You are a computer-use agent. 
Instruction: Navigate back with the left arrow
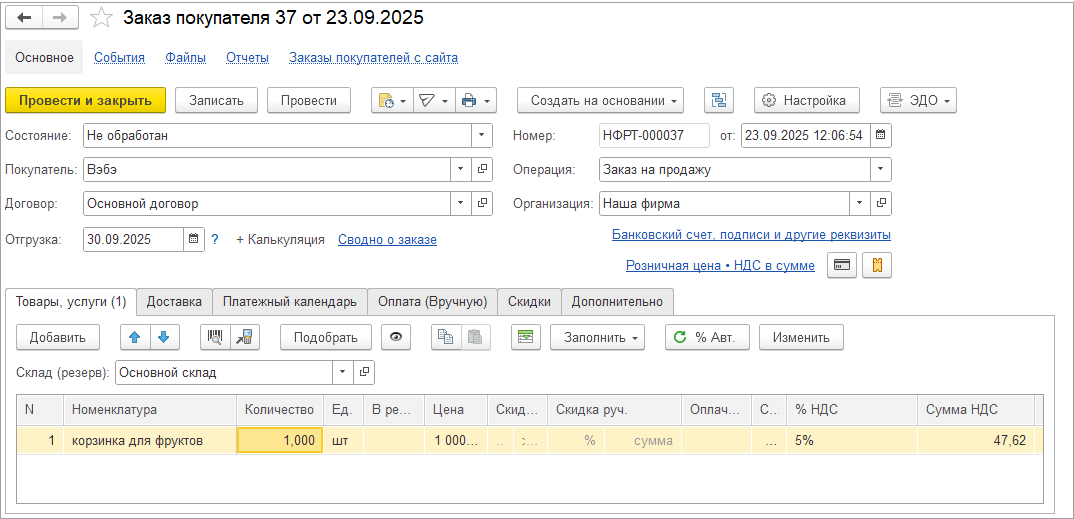pyautogui.click(x=25, y=19)
